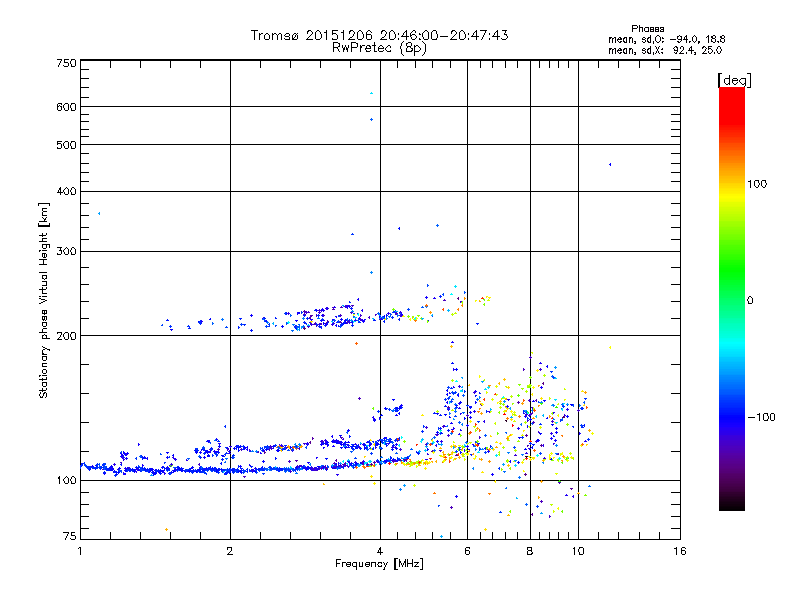Click the '[deg]' colorbar unit label
Viewport: 800px width, 600px height.
click(x=734, y=80)
